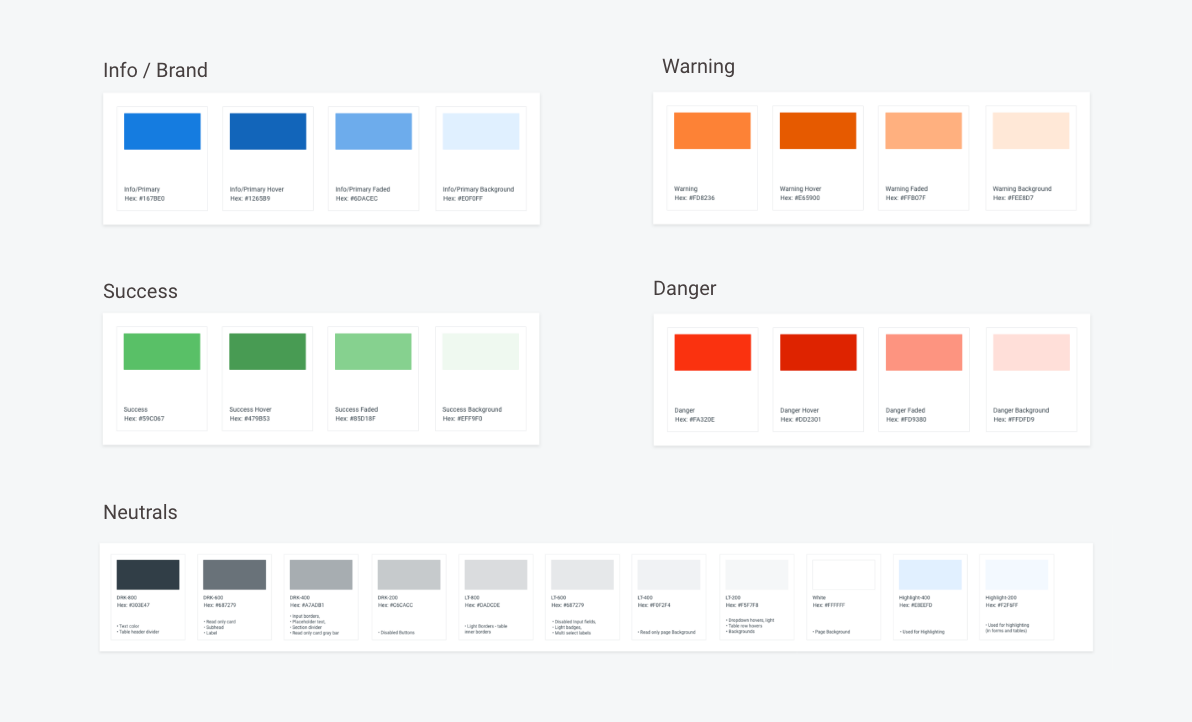Viewport: 1192px width, 722px height.
Task: Select the LT-400 neutral swatch
Action: pos(669,575)
